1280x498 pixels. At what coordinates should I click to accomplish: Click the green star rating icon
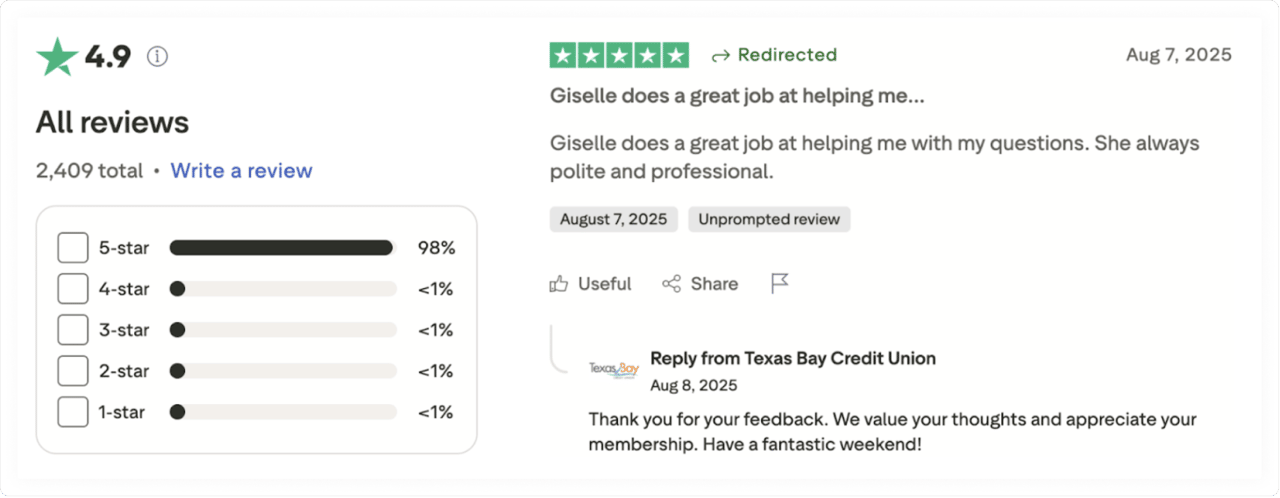[57, 57]
